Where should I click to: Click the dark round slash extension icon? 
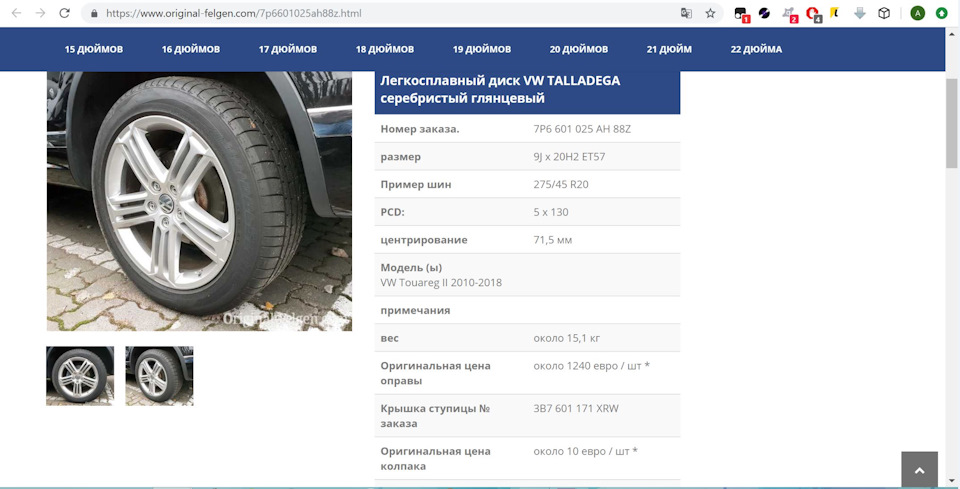point(764,13)
